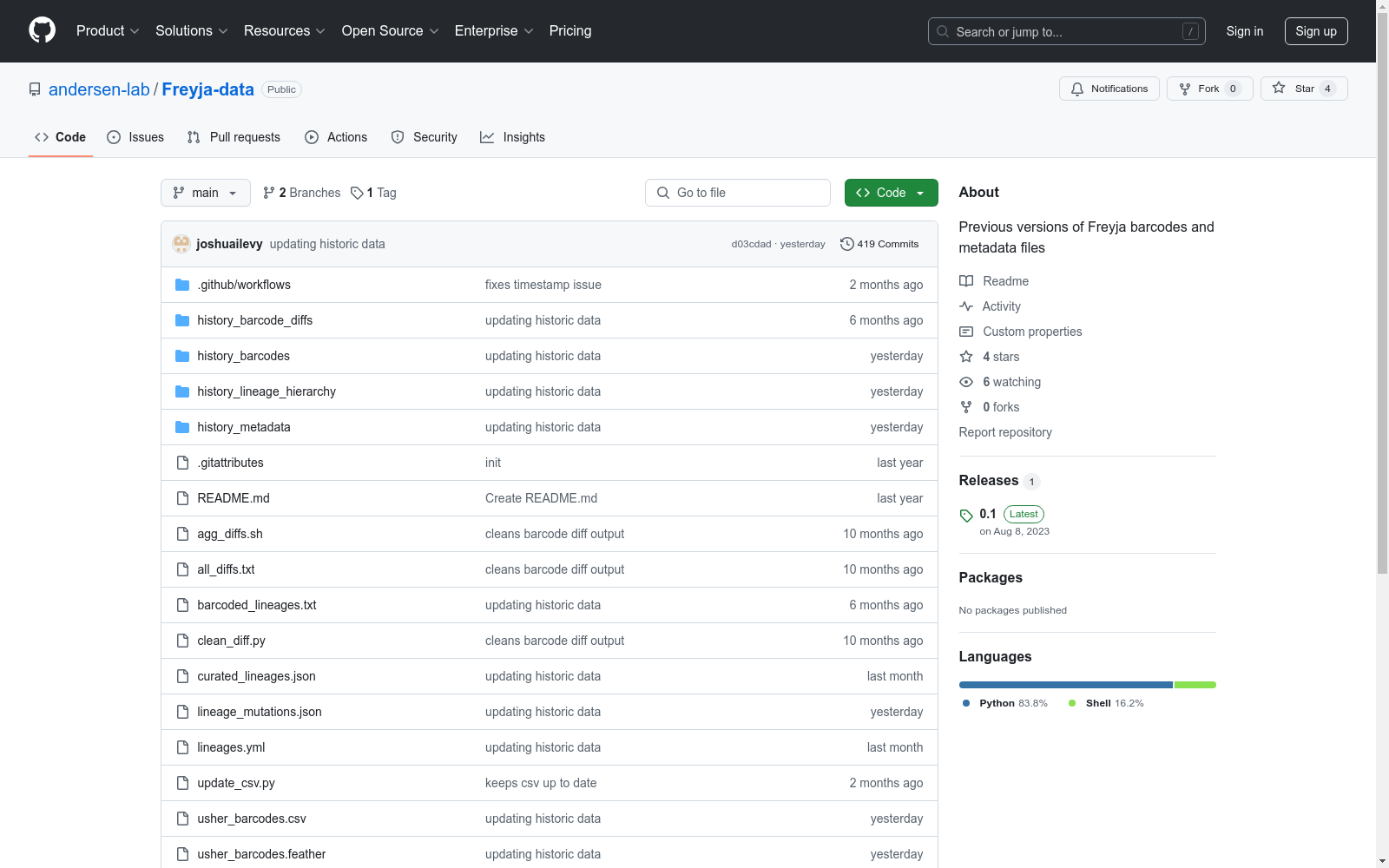The image size is (1389, 868).
Task: Focus the Search or jump to field
Action: tap(1067, 31)
